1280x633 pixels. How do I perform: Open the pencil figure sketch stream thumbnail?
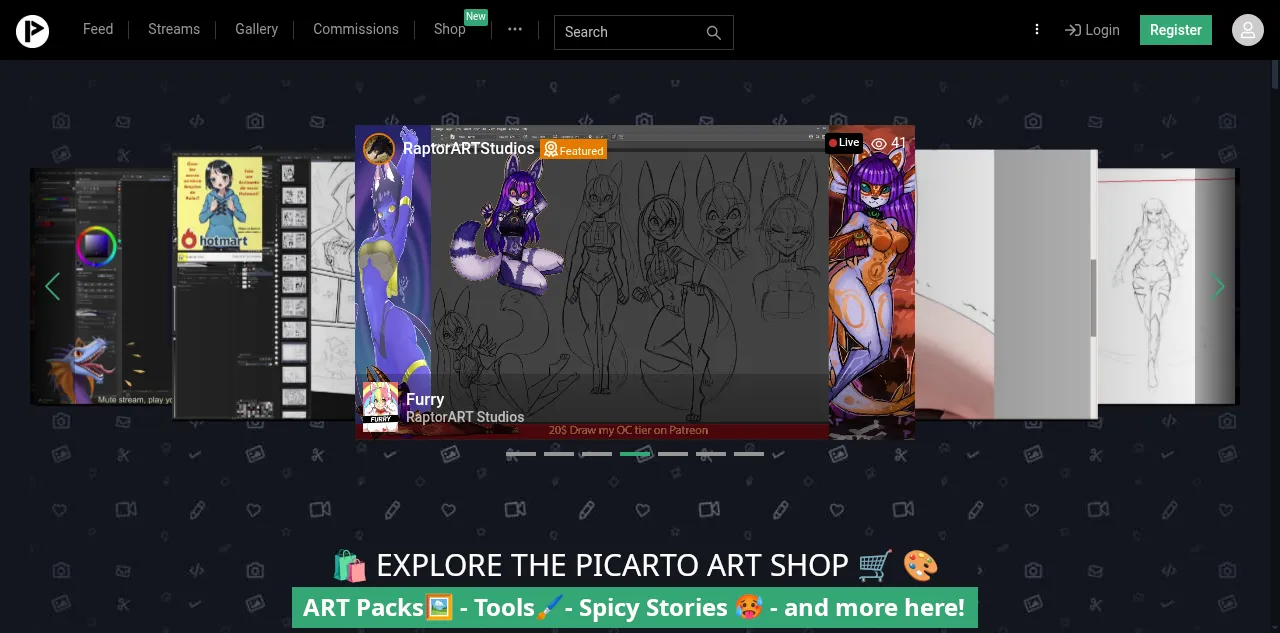pyautogui.click(x=1168, y=286)
